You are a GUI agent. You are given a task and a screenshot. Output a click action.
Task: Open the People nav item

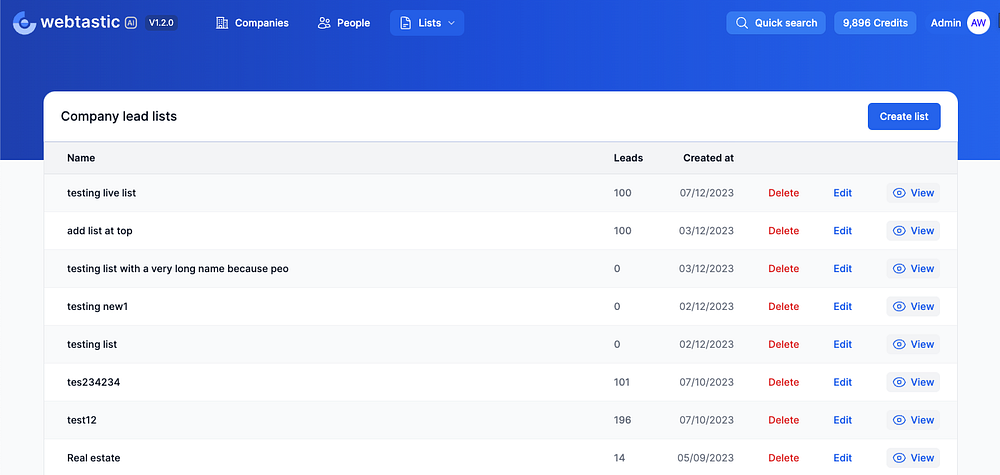coord(344,23)
